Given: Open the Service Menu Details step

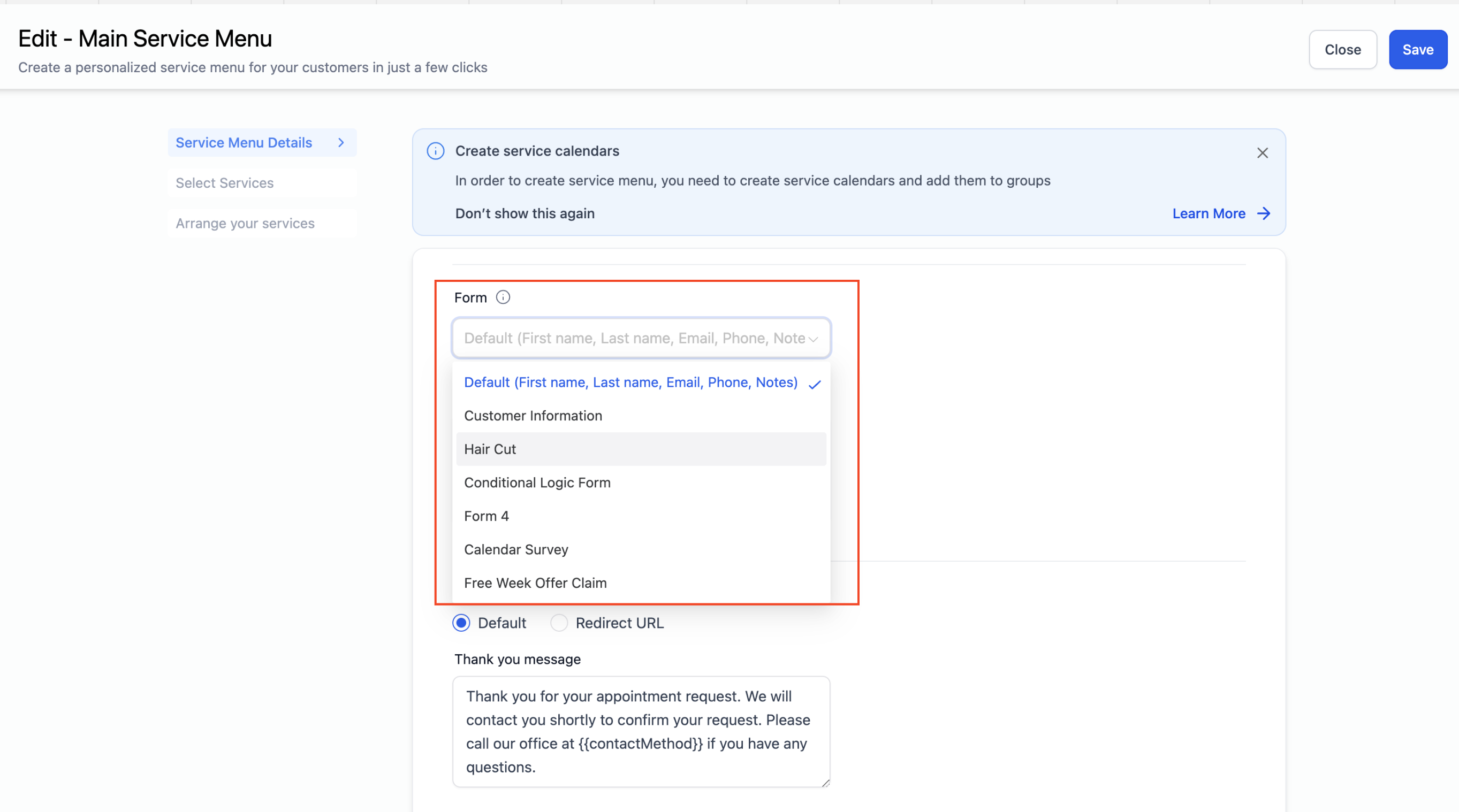Looking at the screenshot, I should tap(244, 143).
